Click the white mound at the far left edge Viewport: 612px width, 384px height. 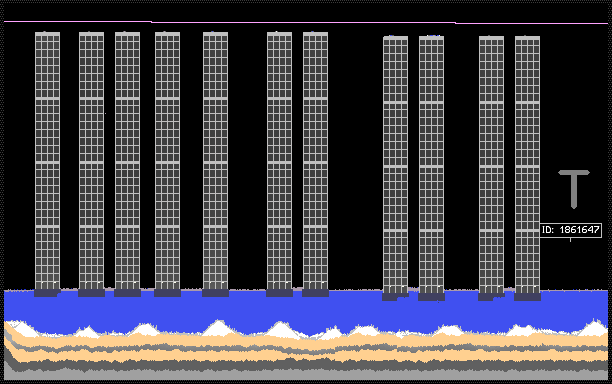click(21, 329)
